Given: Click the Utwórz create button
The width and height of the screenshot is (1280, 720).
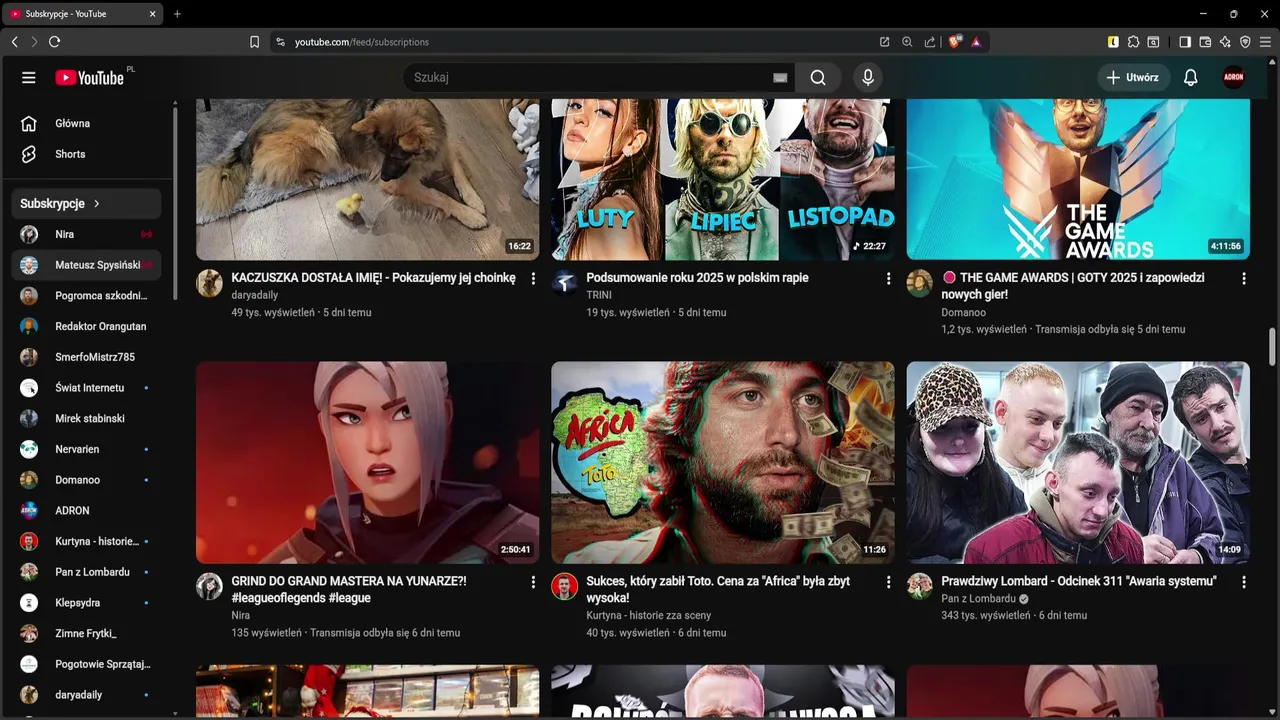Looking at the screenshot, I should [1133, 78].
